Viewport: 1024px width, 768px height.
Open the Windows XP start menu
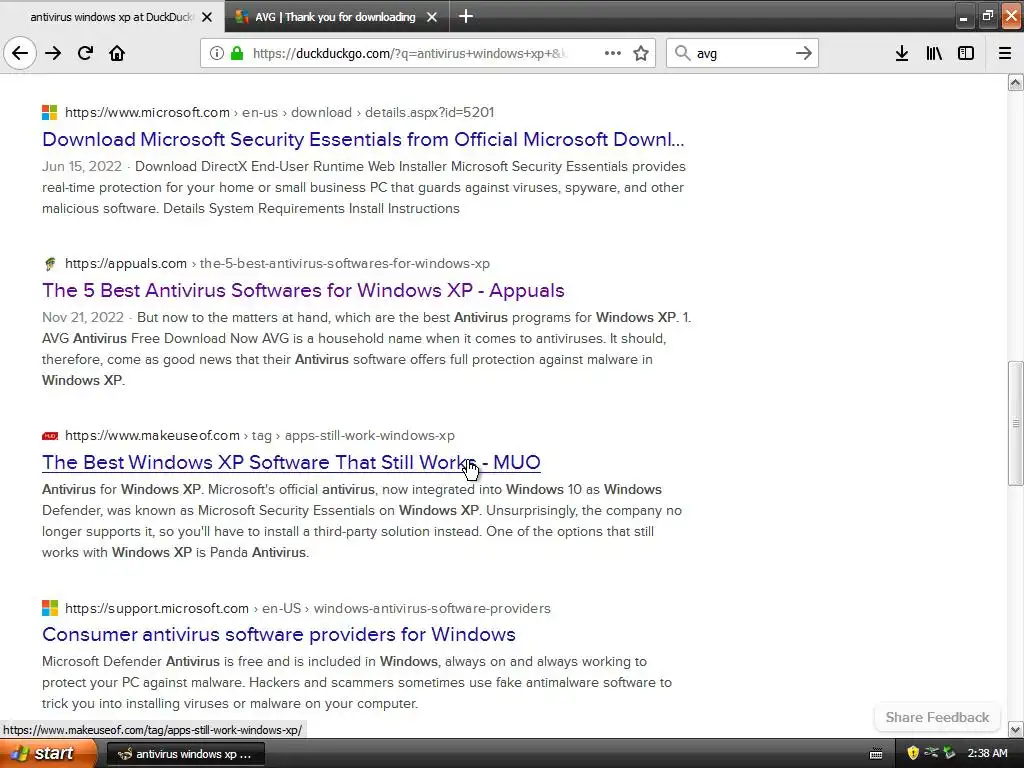(49, 753)
